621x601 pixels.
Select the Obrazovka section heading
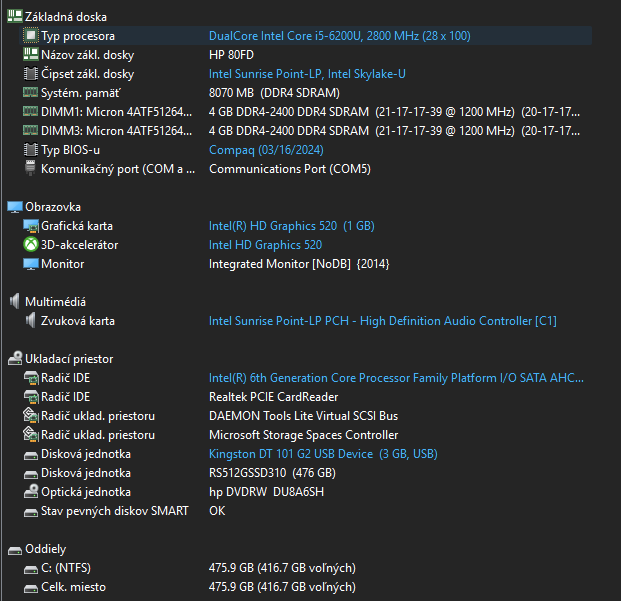point(53,207)
